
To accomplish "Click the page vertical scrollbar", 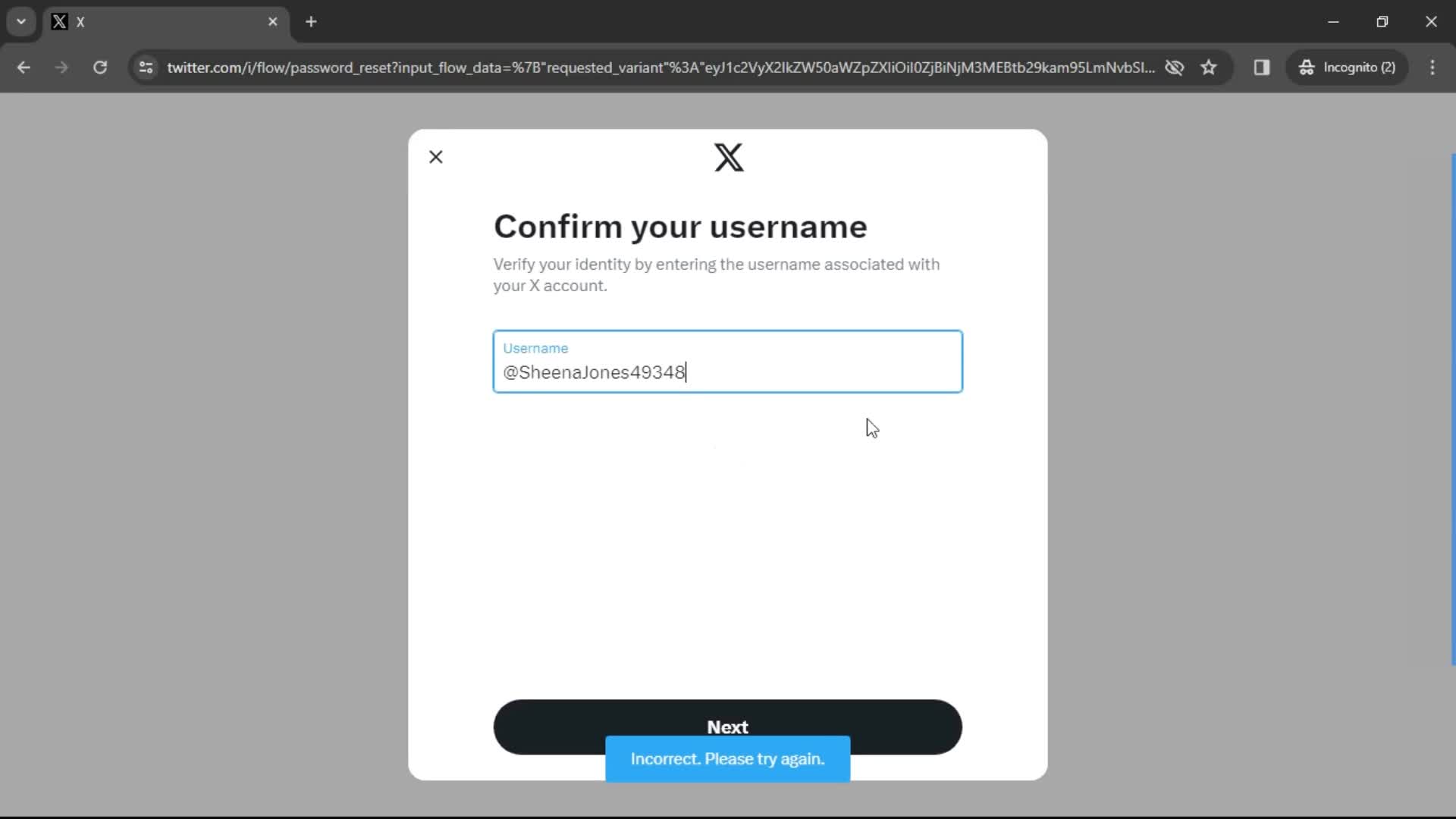I will (1453, 409).
